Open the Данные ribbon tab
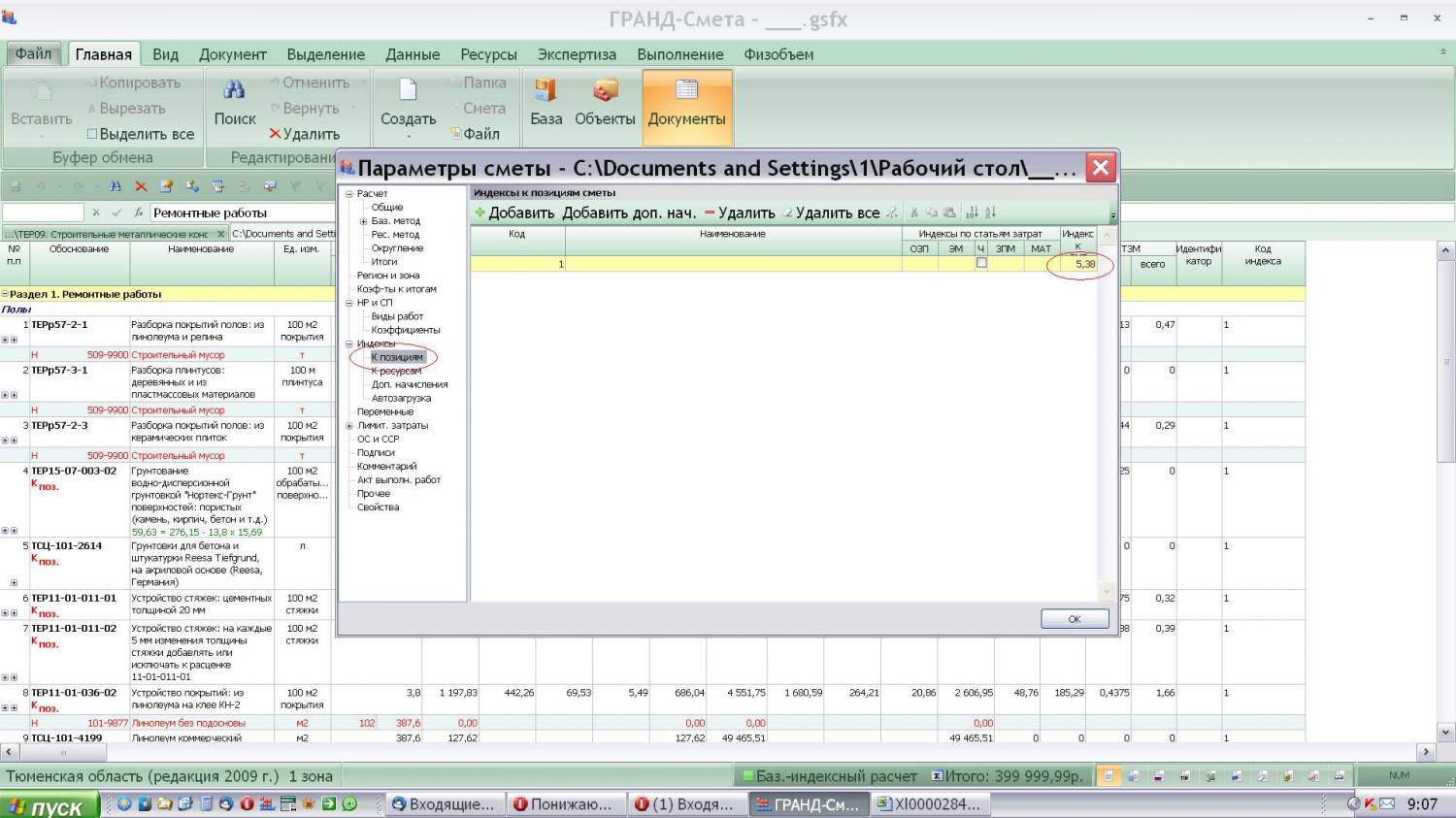The image size is (1456, 818). pyautogui.click(x=413, y=54)
